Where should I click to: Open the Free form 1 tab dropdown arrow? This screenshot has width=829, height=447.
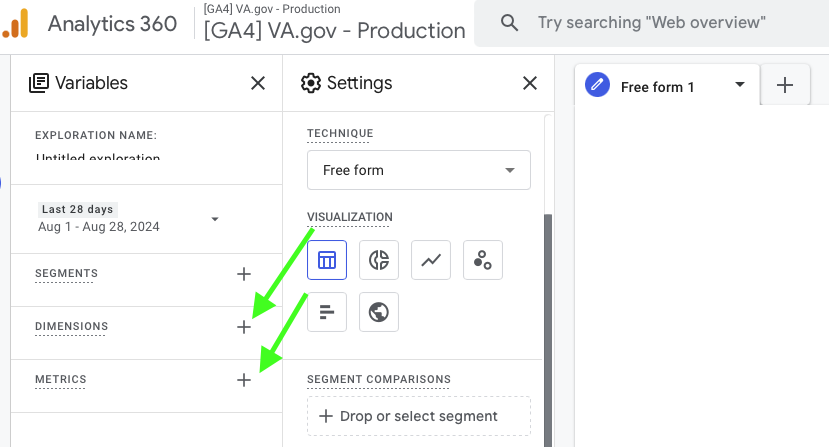click(x=740, y=85)
